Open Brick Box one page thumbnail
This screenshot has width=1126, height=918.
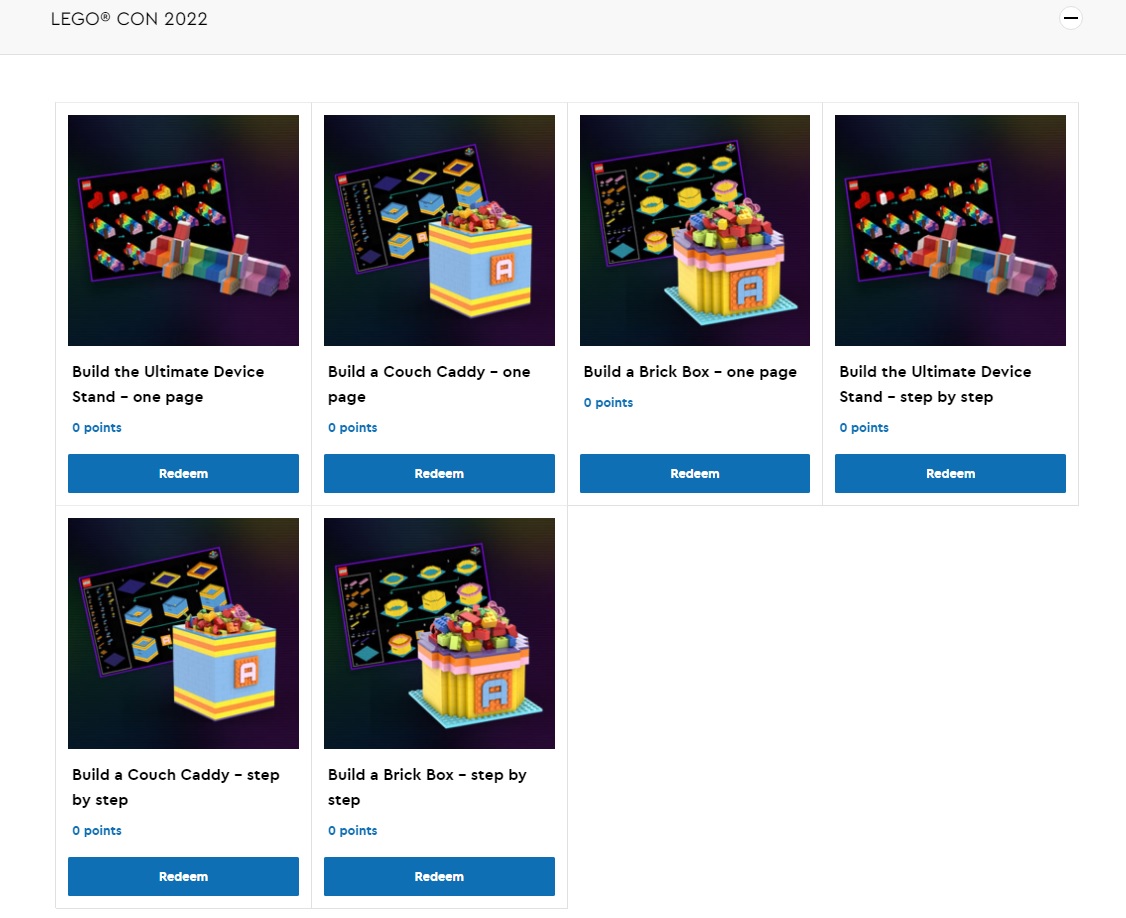click(x=694, y=231)
